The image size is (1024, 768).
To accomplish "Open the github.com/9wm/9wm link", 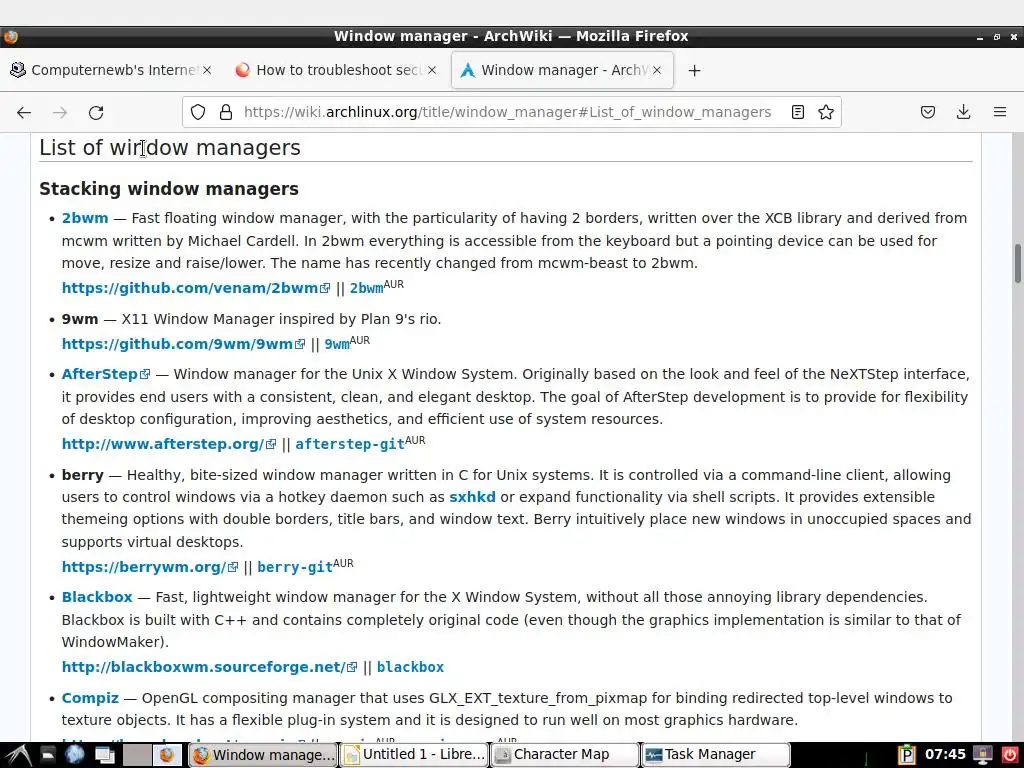I will click(183, 344).
